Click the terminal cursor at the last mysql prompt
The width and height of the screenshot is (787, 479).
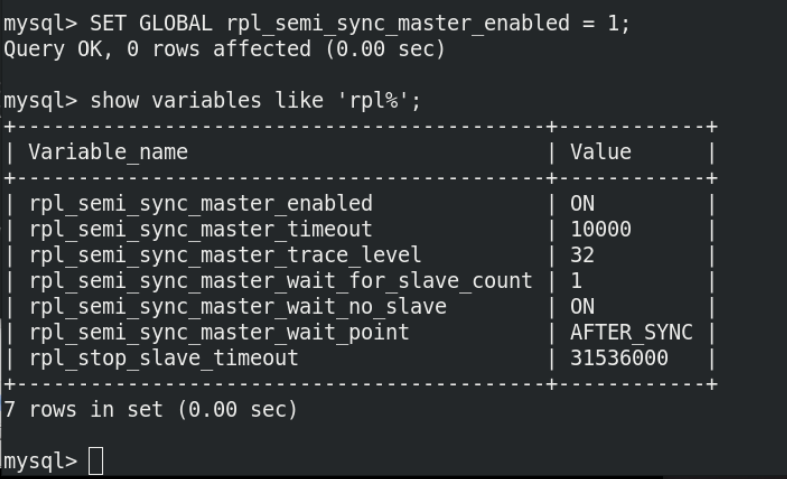pos(95,461)
